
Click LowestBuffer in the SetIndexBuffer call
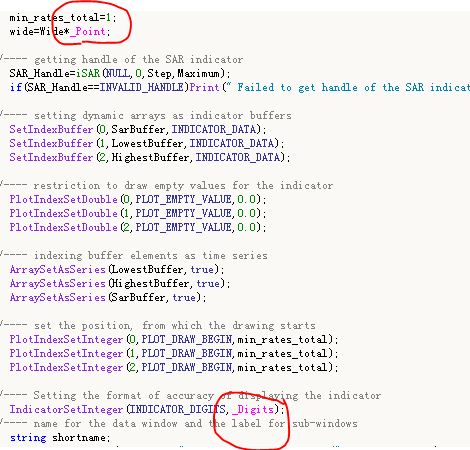point(147,143)
